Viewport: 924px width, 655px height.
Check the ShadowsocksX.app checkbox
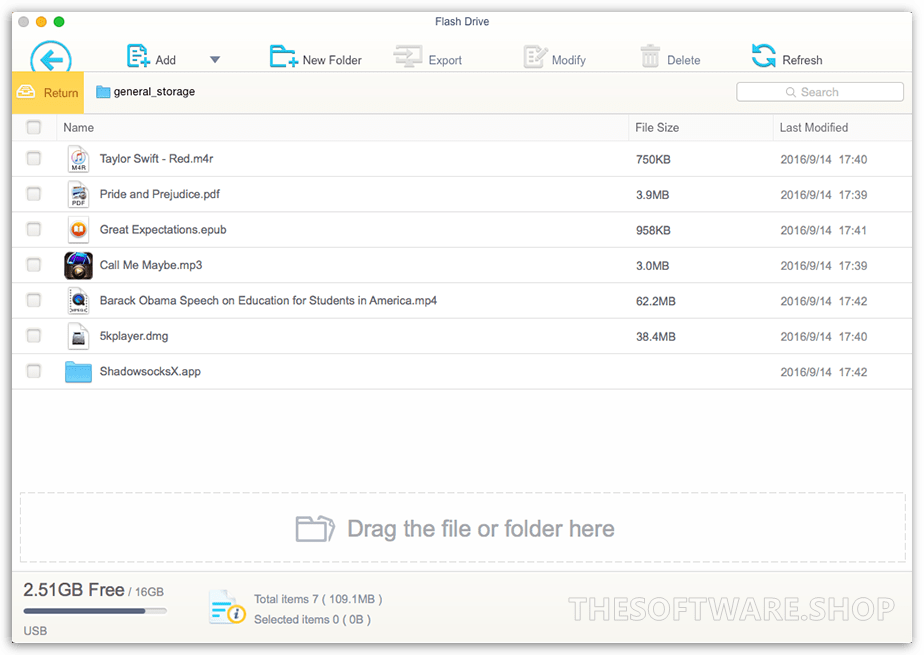pos(34,371)
